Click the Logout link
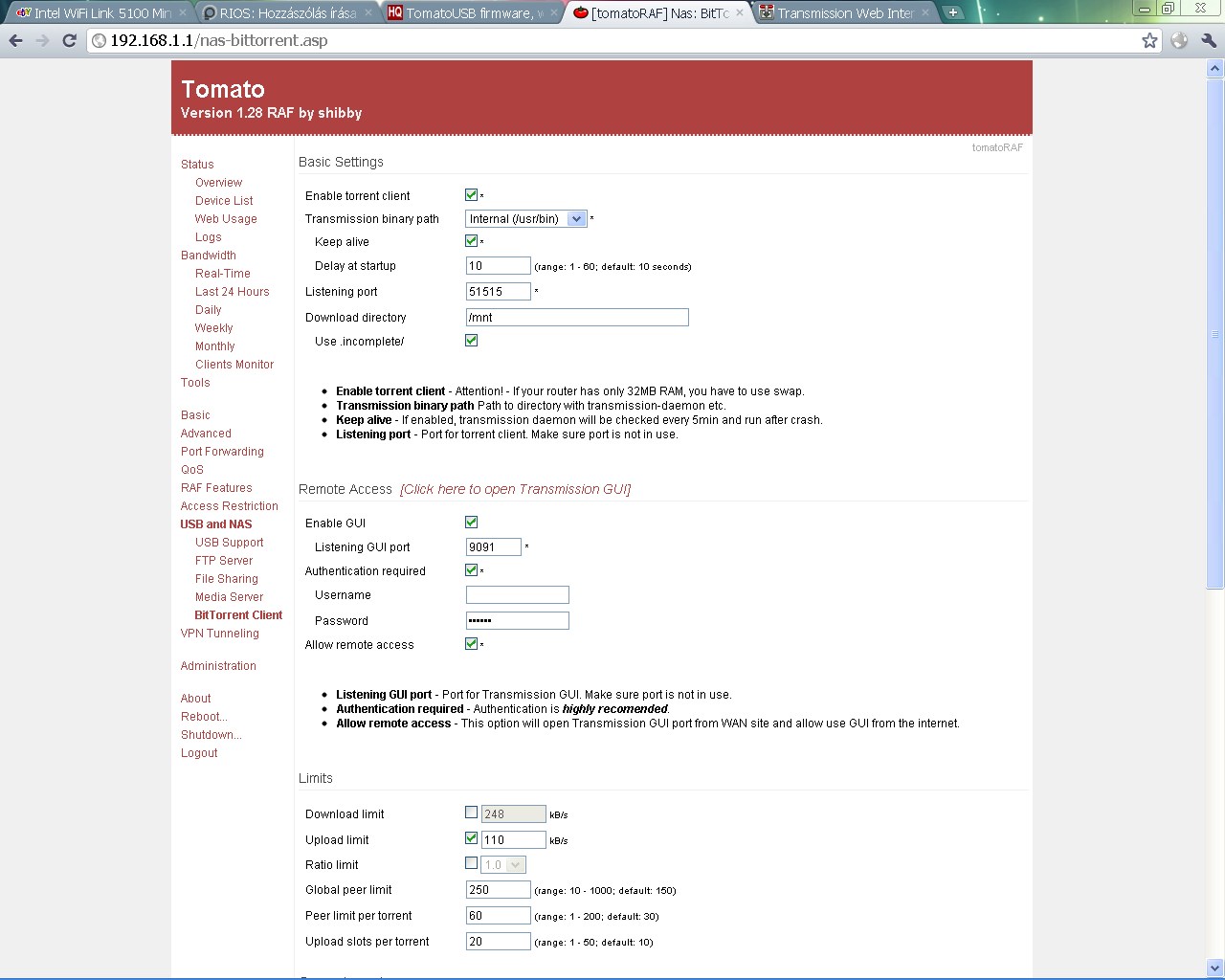Screen dimensions: 1225x980 199,753
